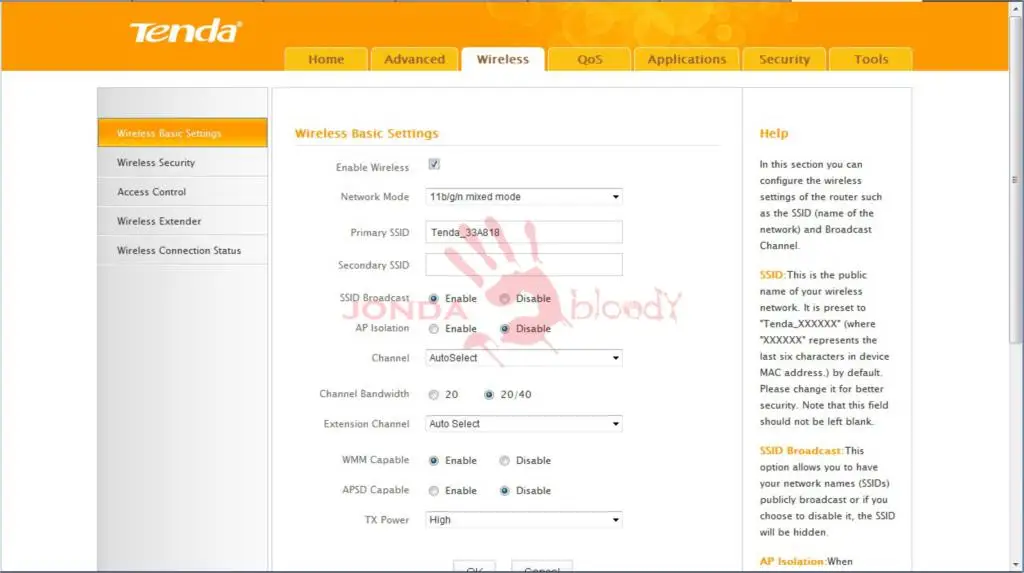
Task: Switch to the Advanced tab
Action: tap(414, 59)
